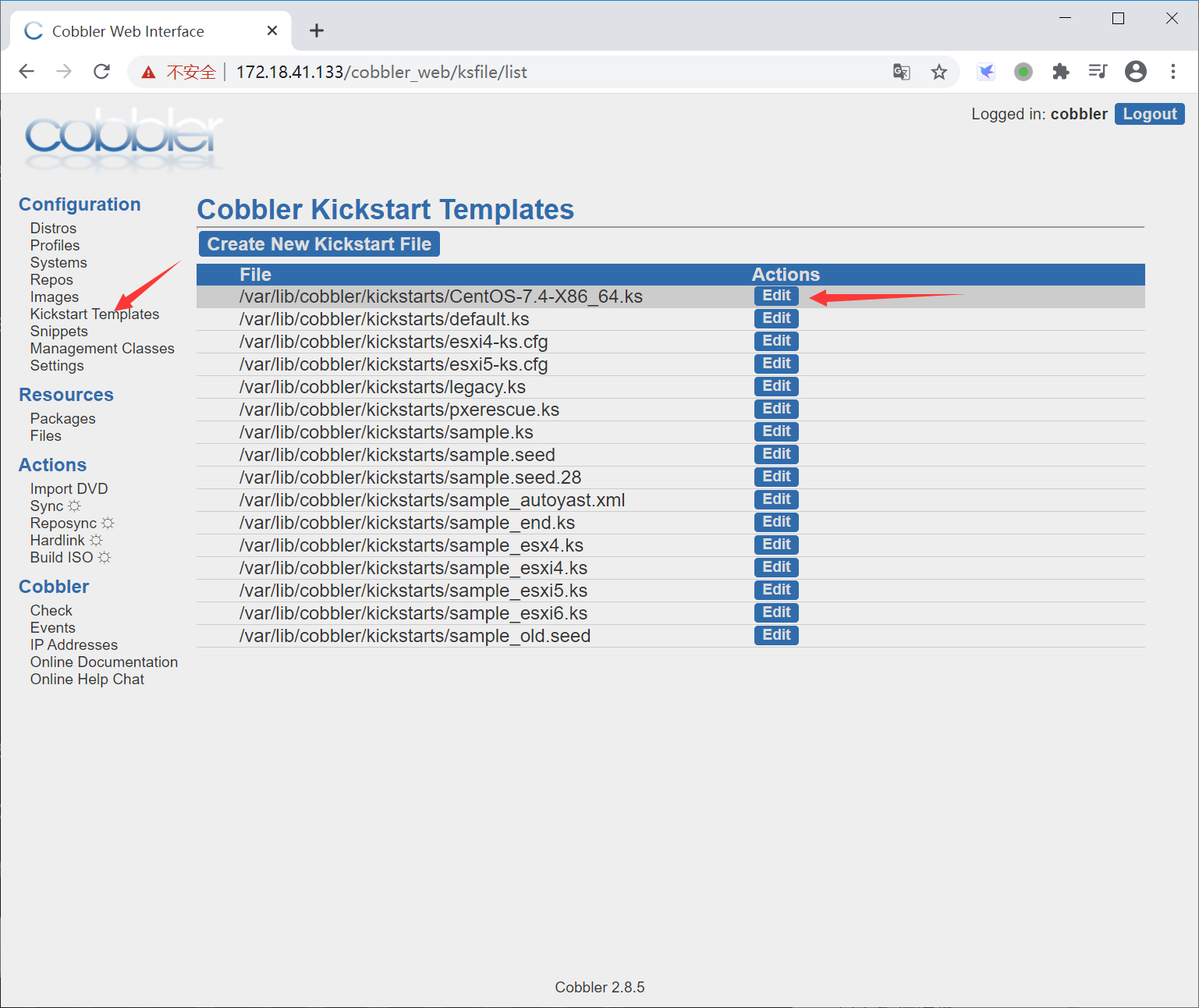
Task: Open Files under Resources
Action: [x=45, y=435]
